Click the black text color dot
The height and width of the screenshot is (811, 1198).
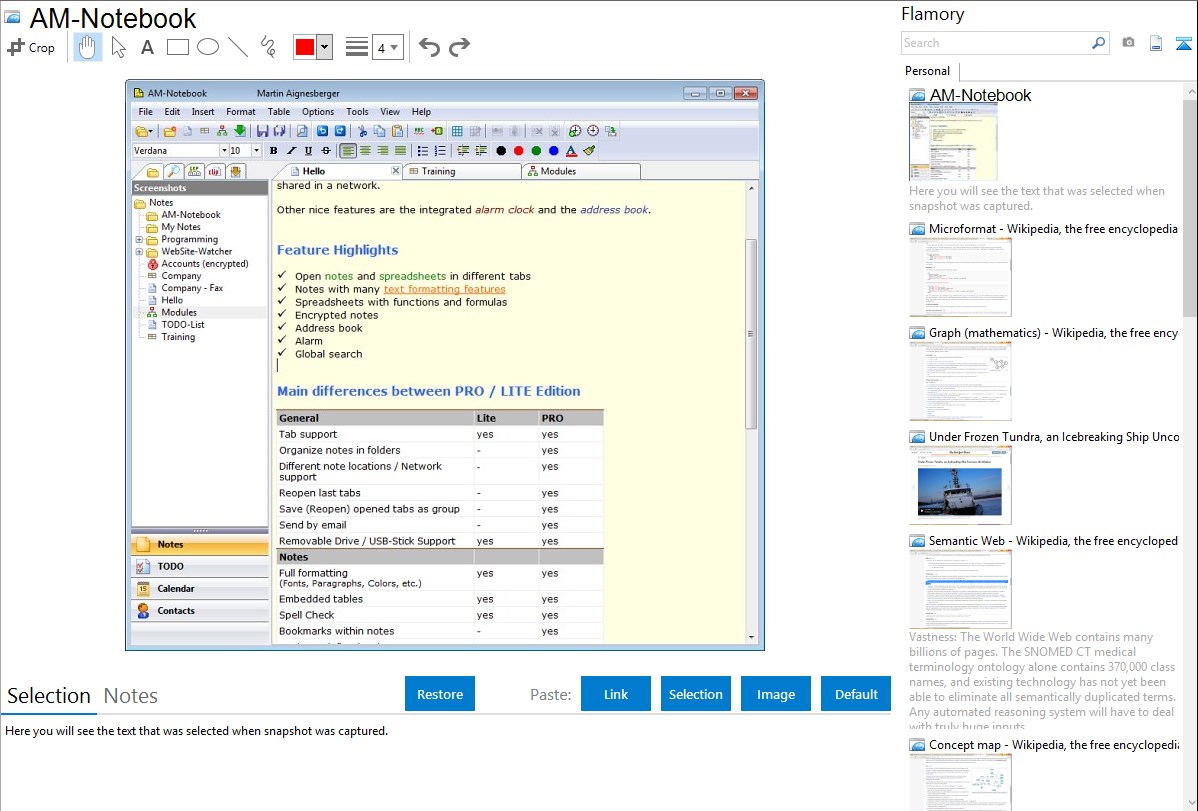[500, 151]
